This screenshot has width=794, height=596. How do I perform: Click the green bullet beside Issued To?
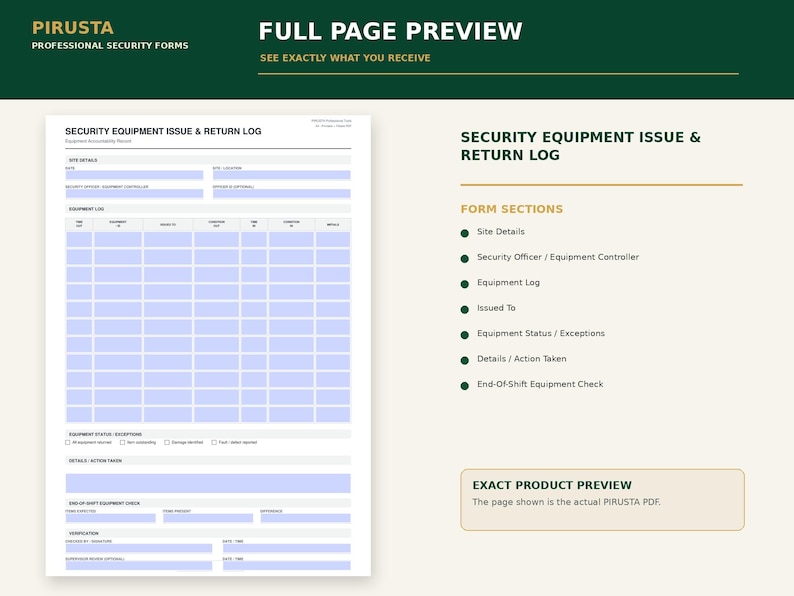click(x=464, y=309)
